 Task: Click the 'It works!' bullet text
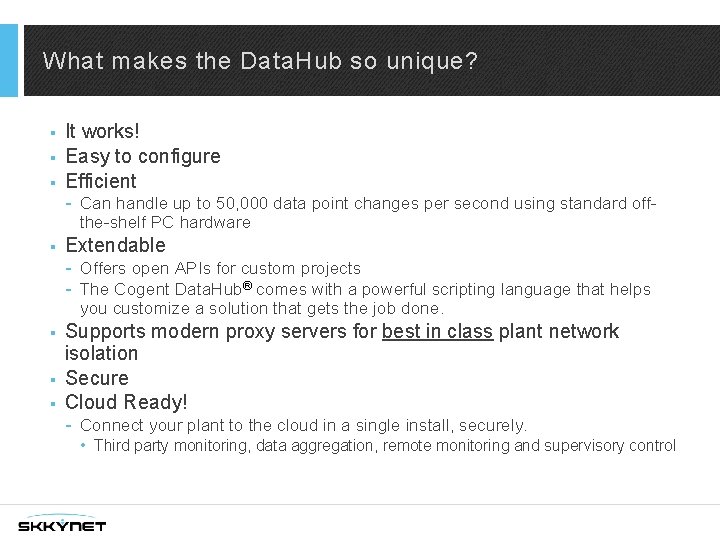[102, 131]
